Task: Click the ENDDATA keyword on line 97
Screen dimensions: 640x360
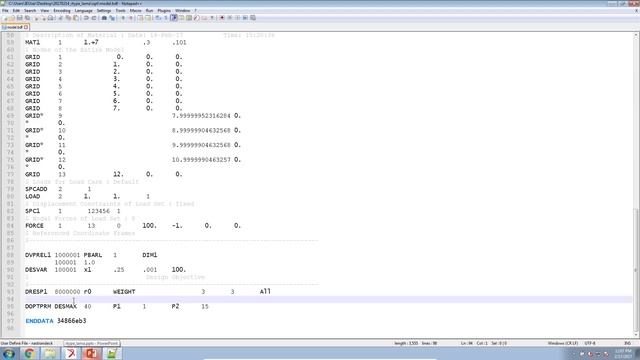Action: (x=39, y=321)
